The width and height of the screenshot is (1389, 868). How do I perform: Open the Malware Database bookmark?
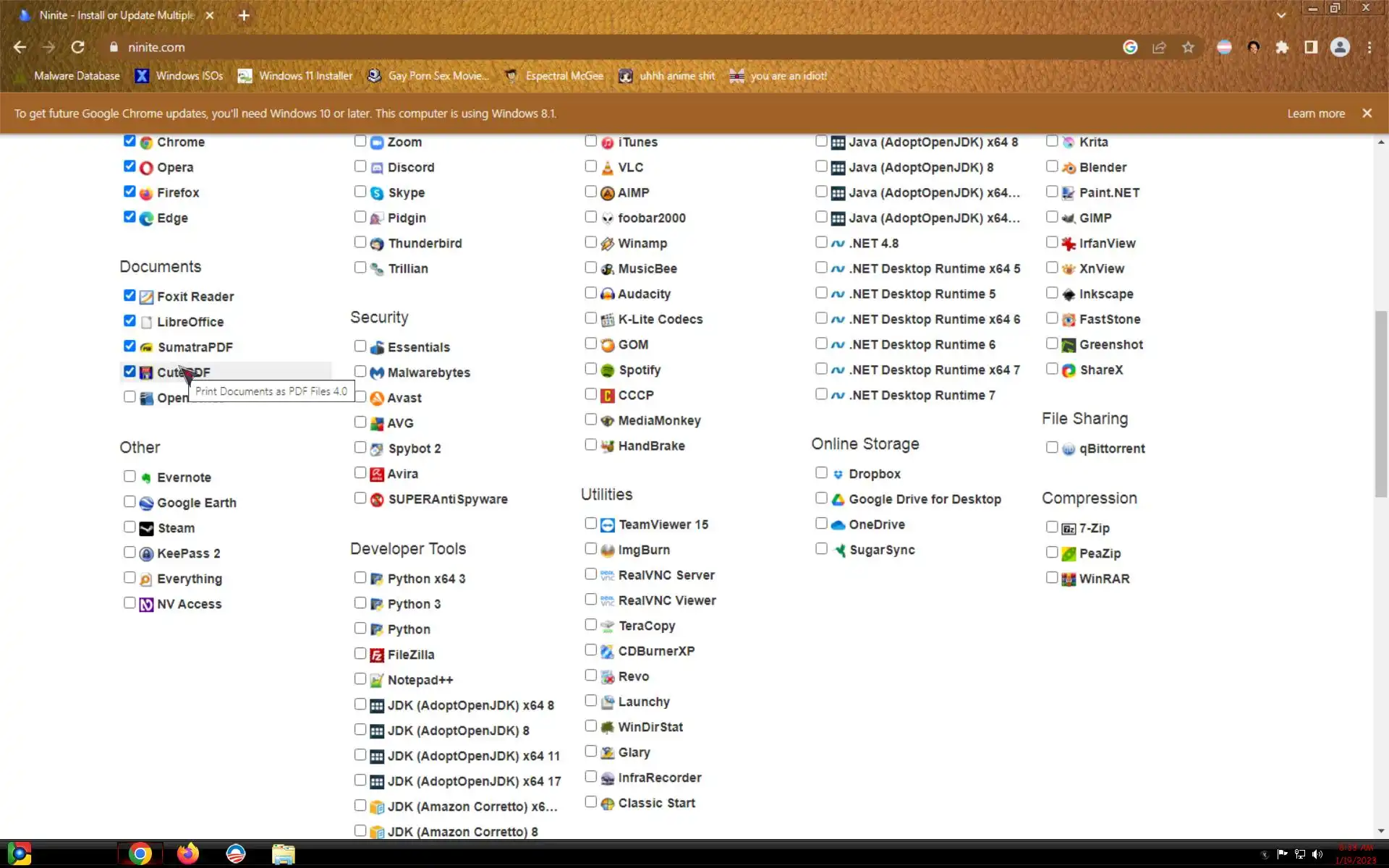77,76
